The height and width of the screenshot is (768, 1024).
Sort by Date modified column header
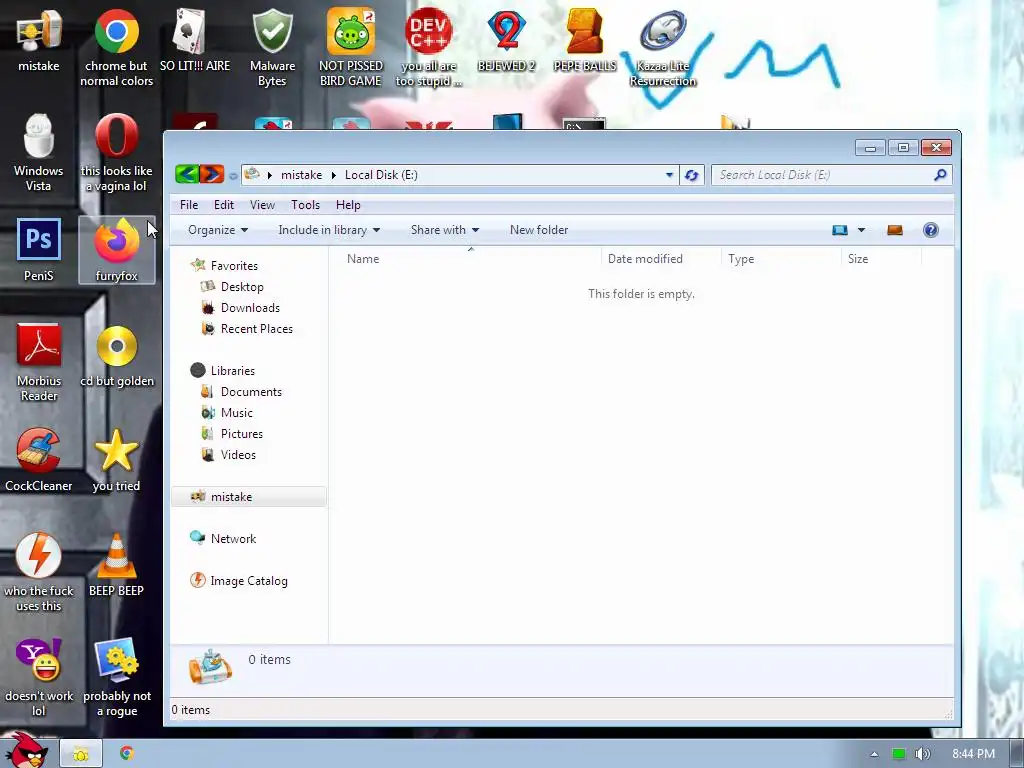pos(661,259)
